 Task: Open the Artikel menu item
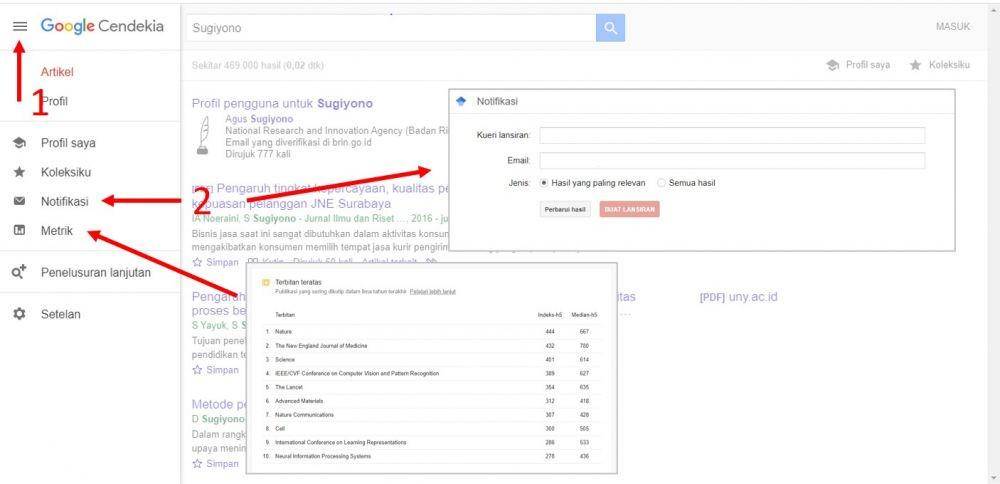(x=57, y=72)
